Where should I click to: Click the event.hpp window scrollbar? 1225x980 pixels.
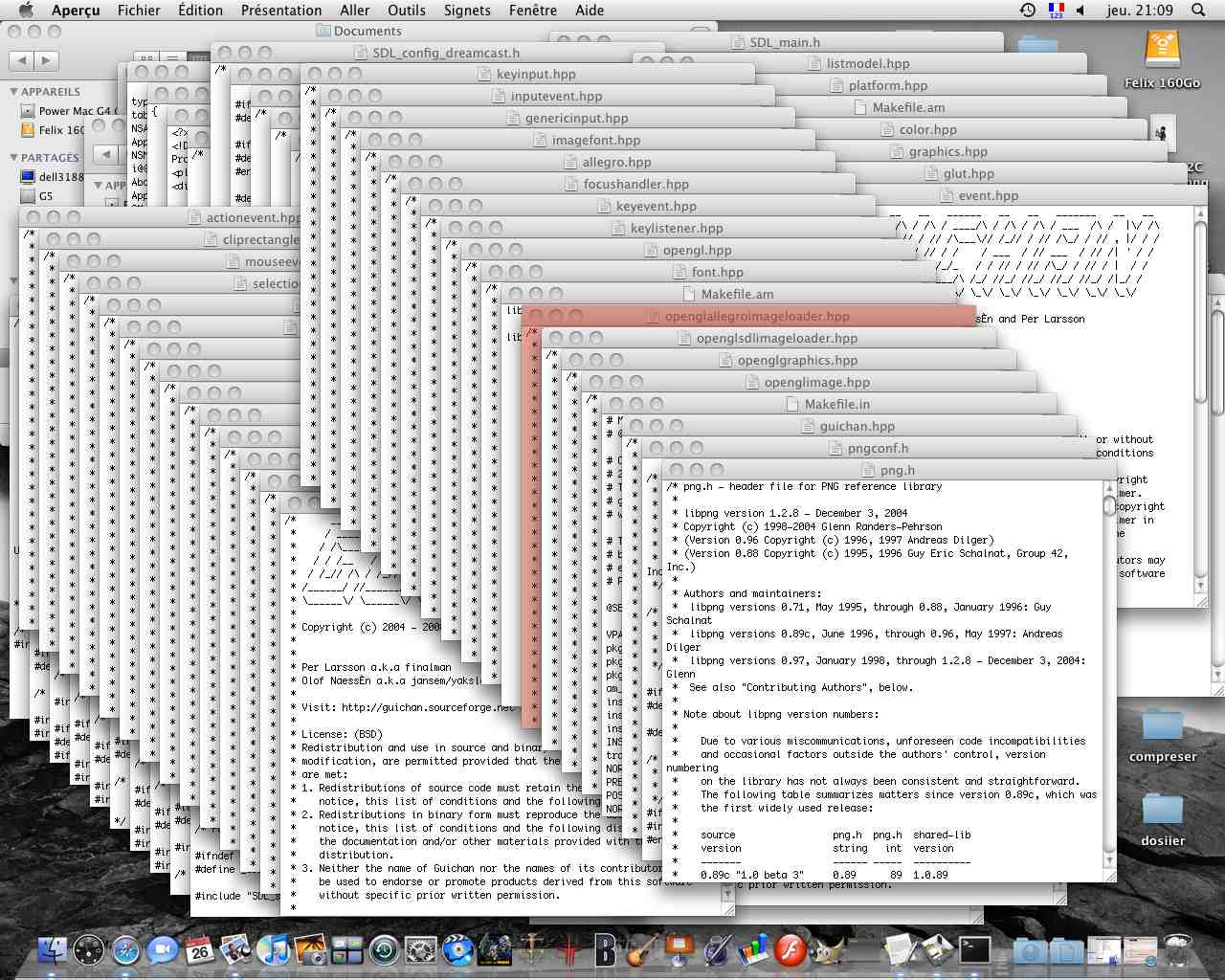(1200, 392)
